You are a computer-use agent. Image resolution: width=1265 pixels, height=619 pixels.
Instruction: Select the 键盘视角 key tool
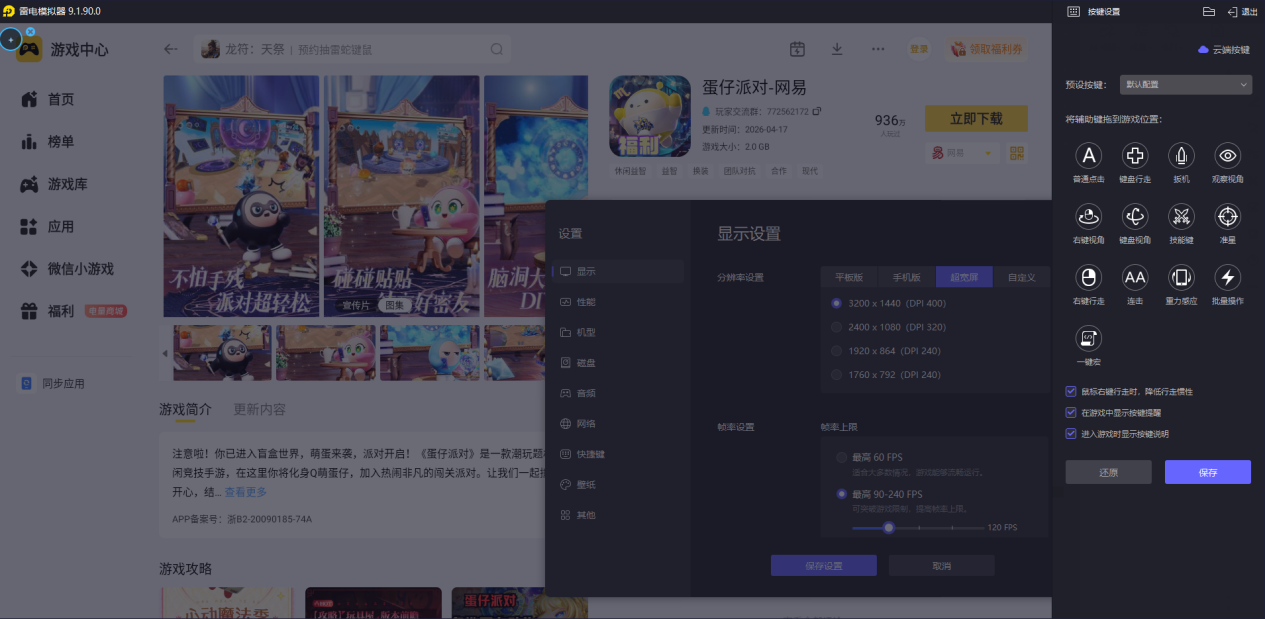coord(1135,216)
